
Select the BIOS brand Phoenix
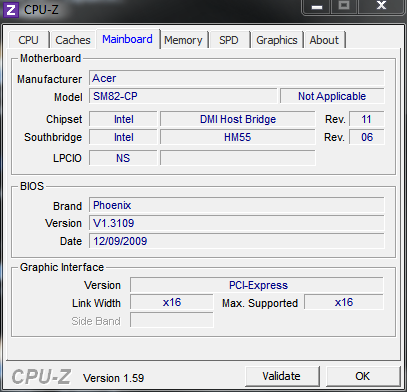pos(237,205)
